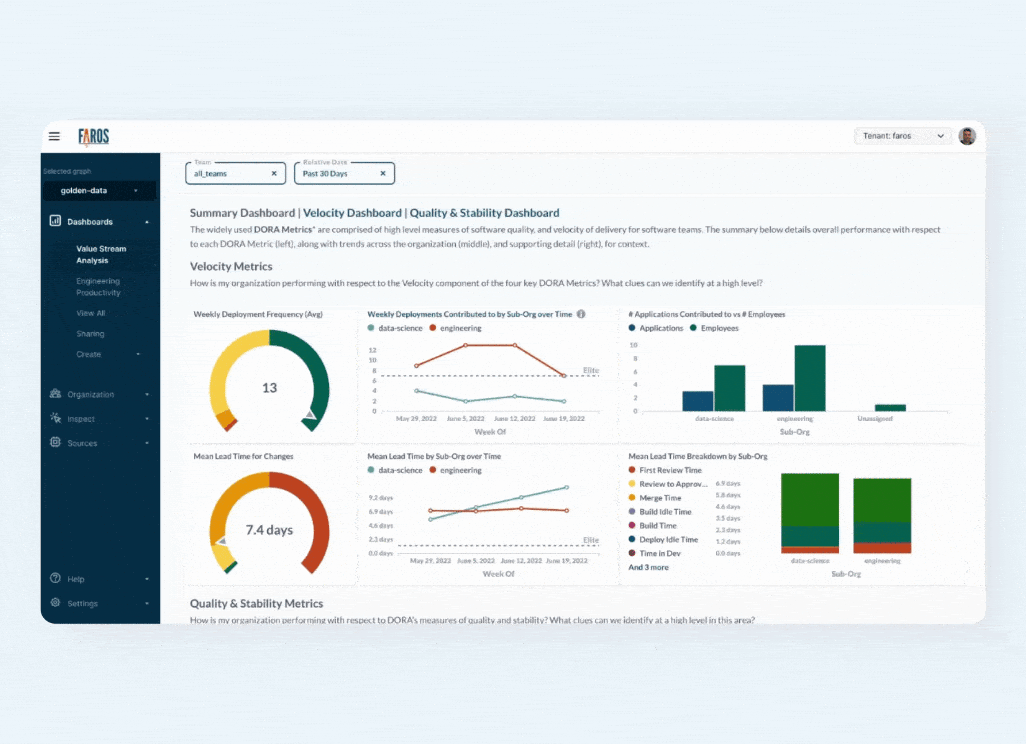
Task: Click the Dashboards chart icon in sidebar
Action: 56,221
